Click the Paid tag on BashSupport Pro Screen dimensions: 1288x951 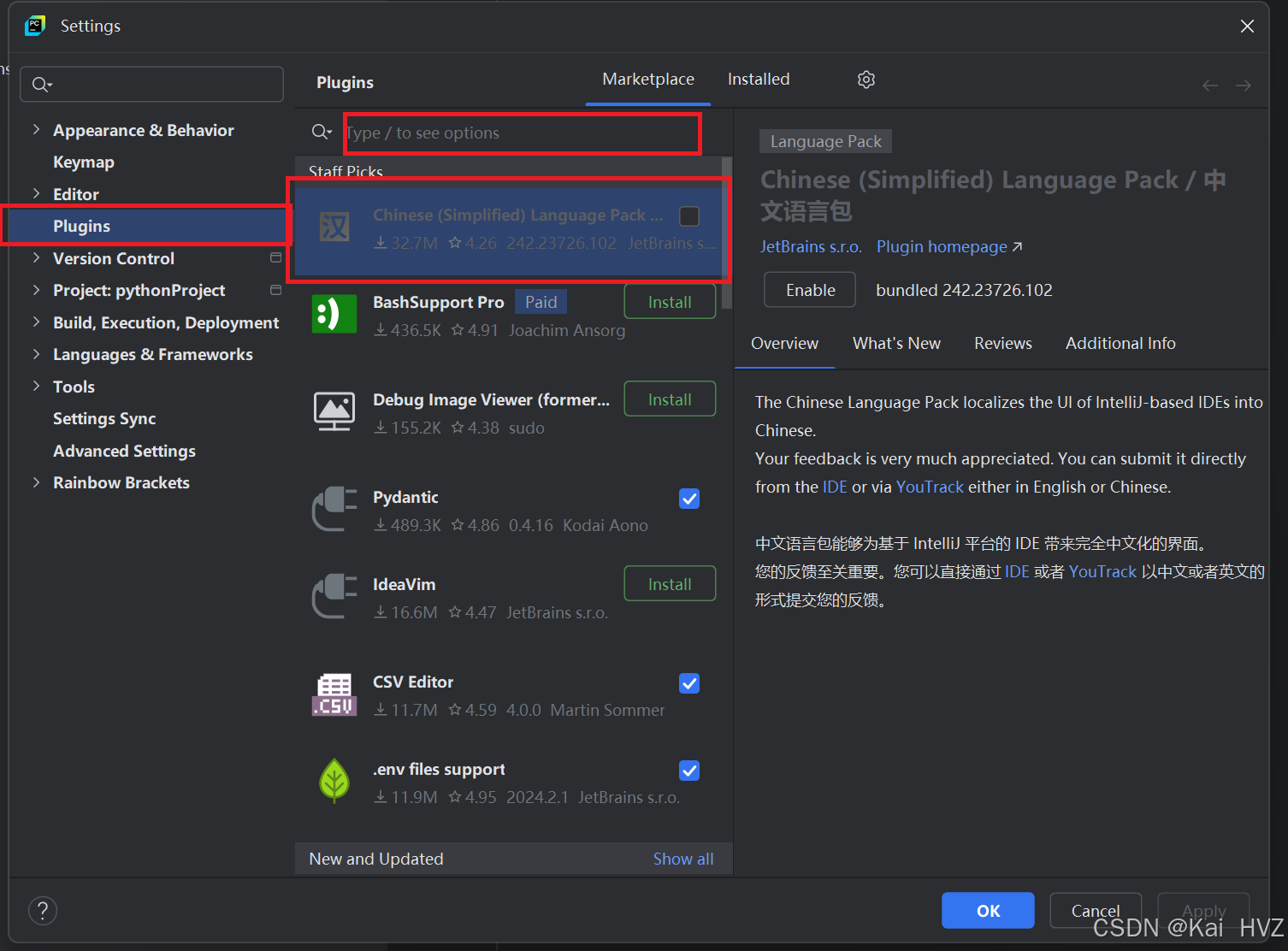tap(541, 302)
